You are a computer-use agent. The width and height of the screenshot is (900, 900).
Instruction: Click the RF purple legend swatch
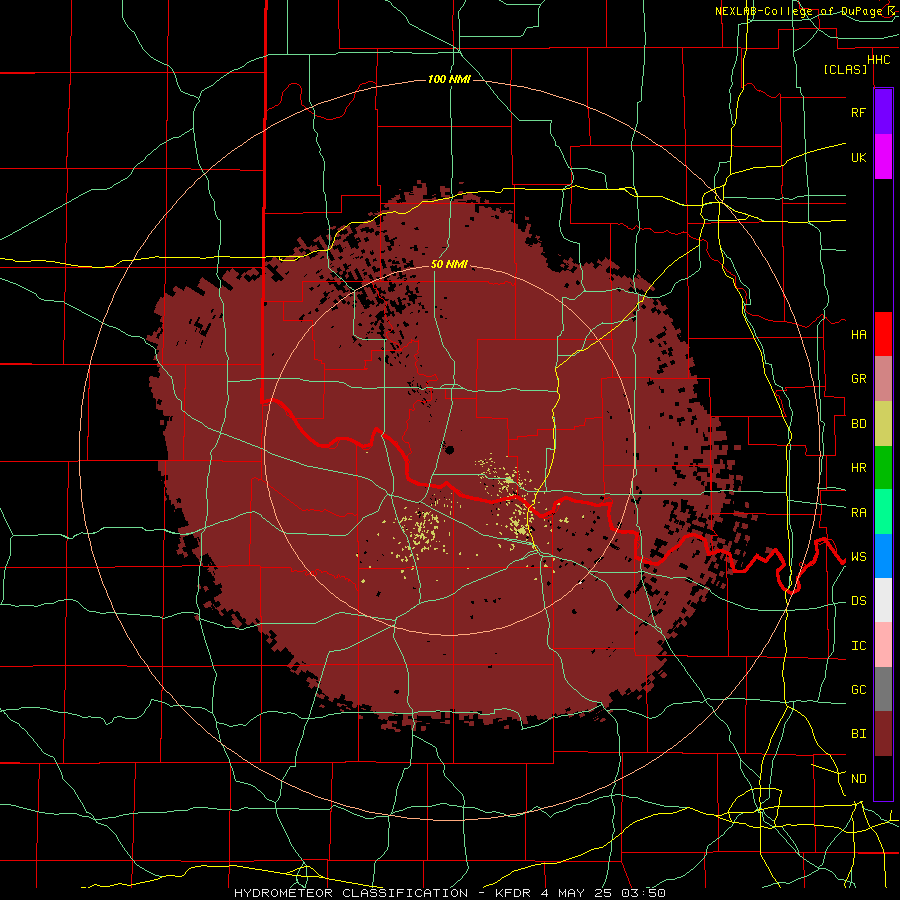coord(883,112)
